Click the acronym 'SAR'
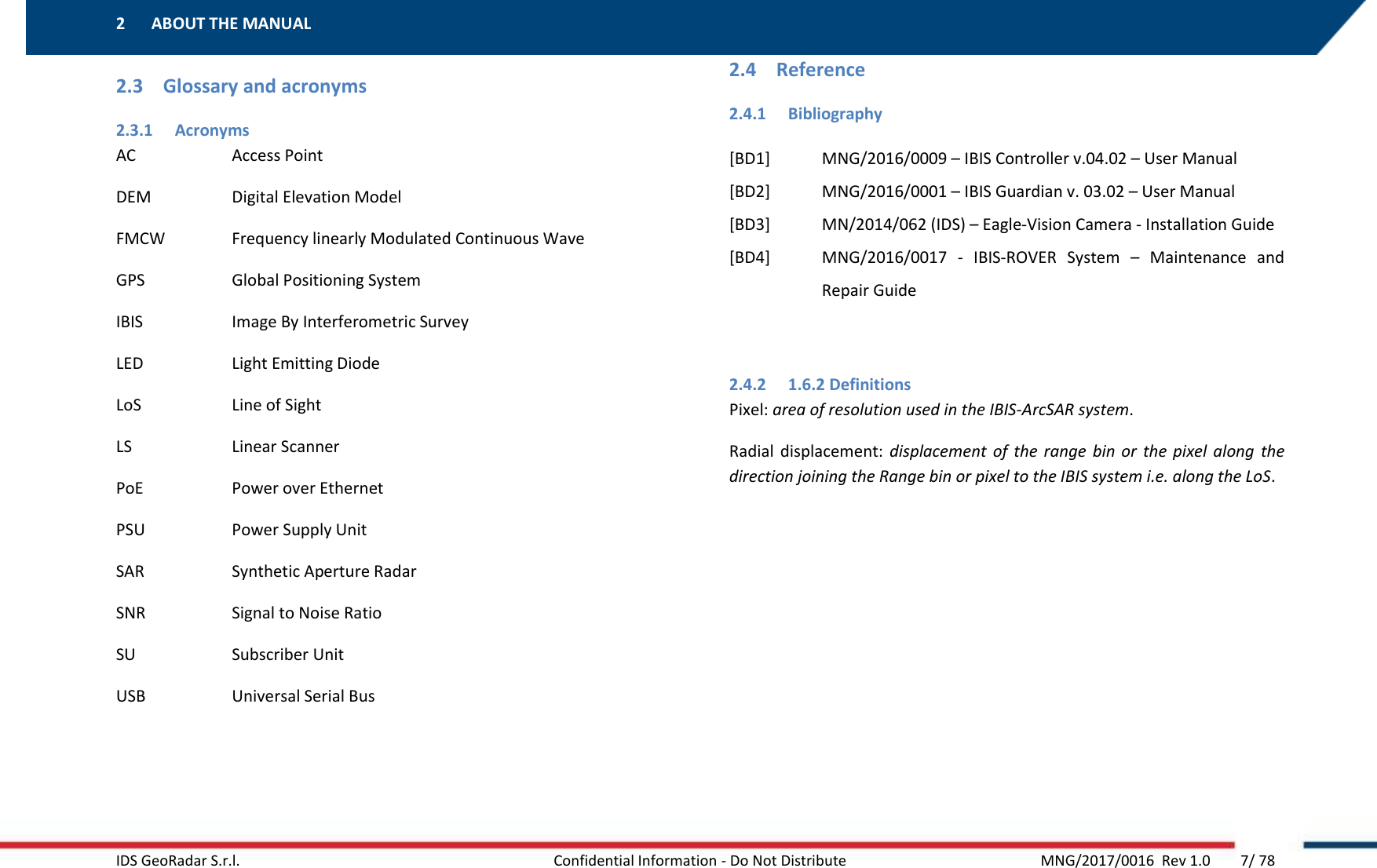This screenshot has width=1377, height=868. [130, 571]
